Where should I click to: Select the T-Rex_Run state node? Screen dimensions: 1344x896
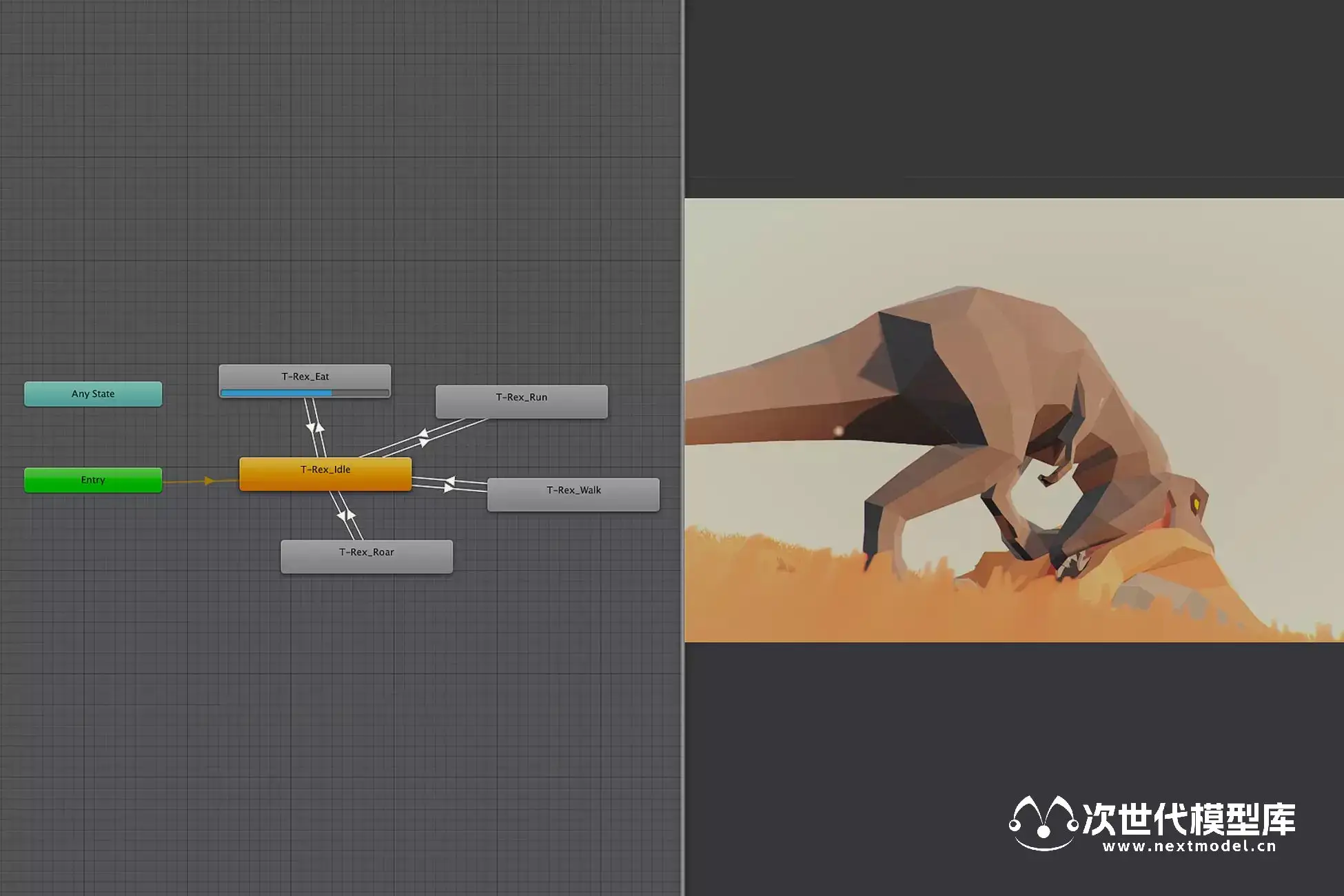(x=521, y=401)
